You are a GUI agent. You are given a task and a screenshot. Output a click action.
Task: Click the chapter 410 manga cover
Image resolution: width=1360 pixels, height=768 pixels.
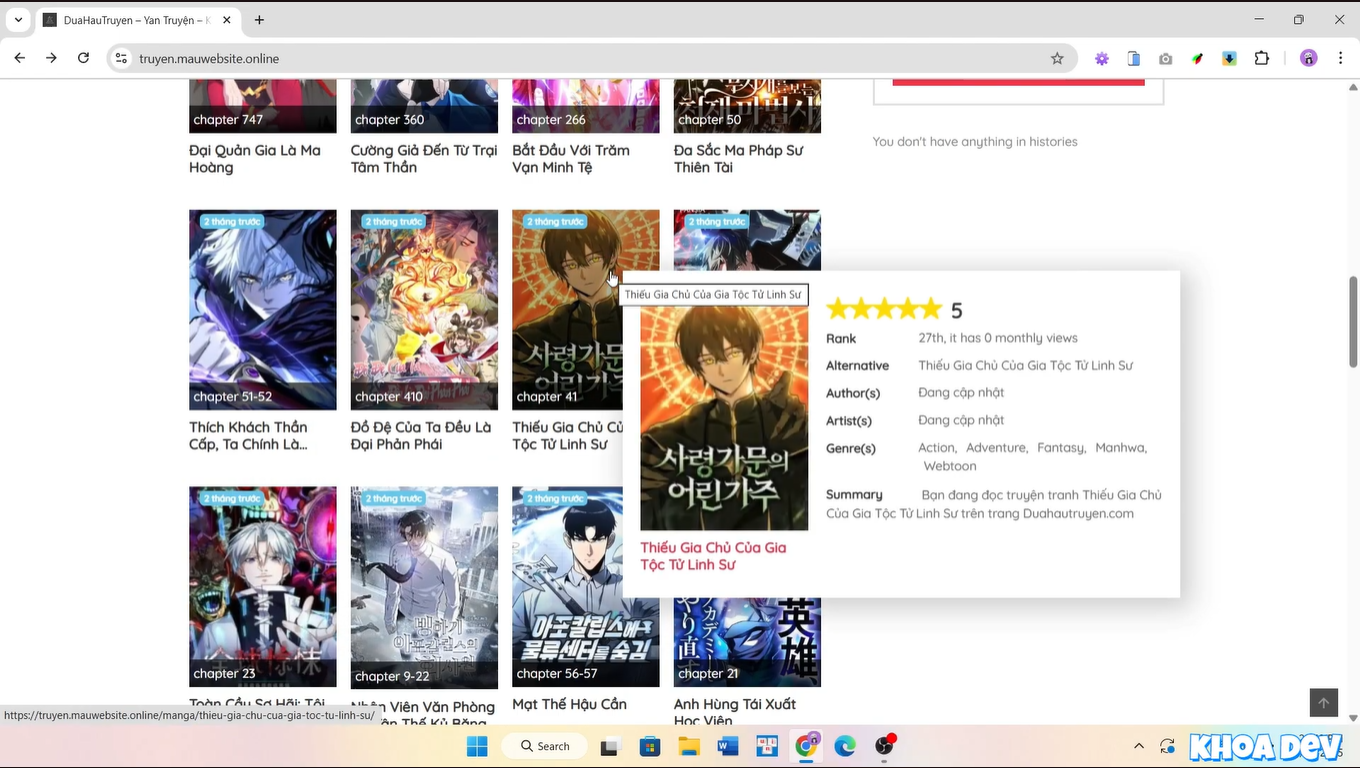tap(424, 309)
